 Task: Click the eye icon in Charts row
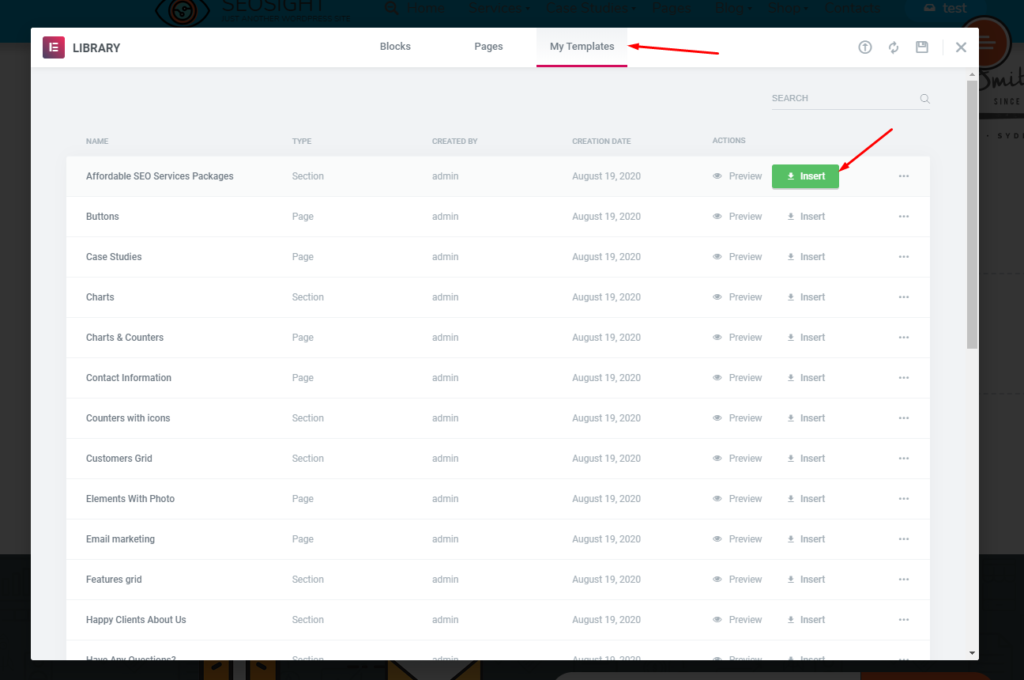[717, 297]
